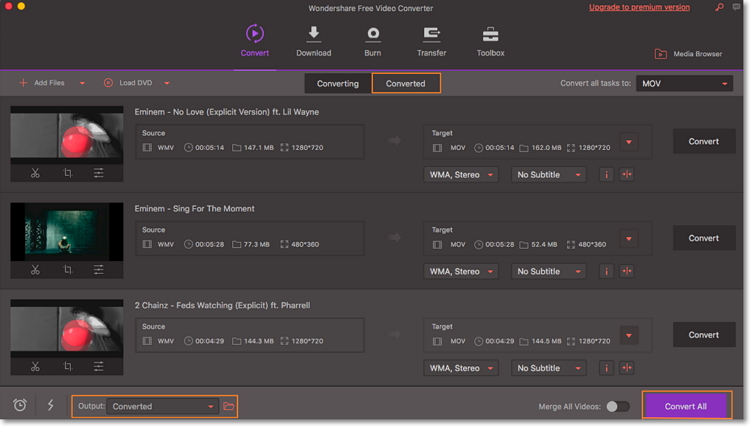Open WMA, Stereo dropdown for Sing For The Moment
This screenshot has width=750, height=426.
pos(461,271)
